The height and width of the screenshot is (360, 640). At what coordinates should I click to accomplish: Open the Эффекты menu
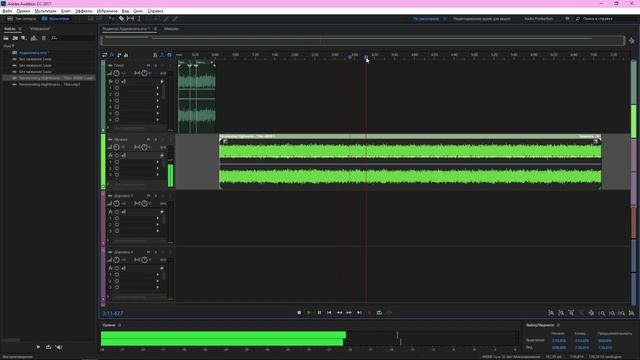84,11
